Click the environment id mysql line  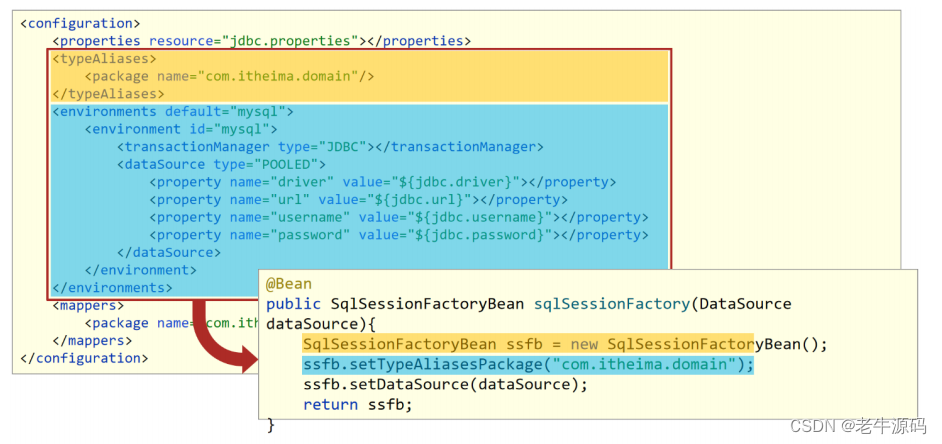point(181,129)
